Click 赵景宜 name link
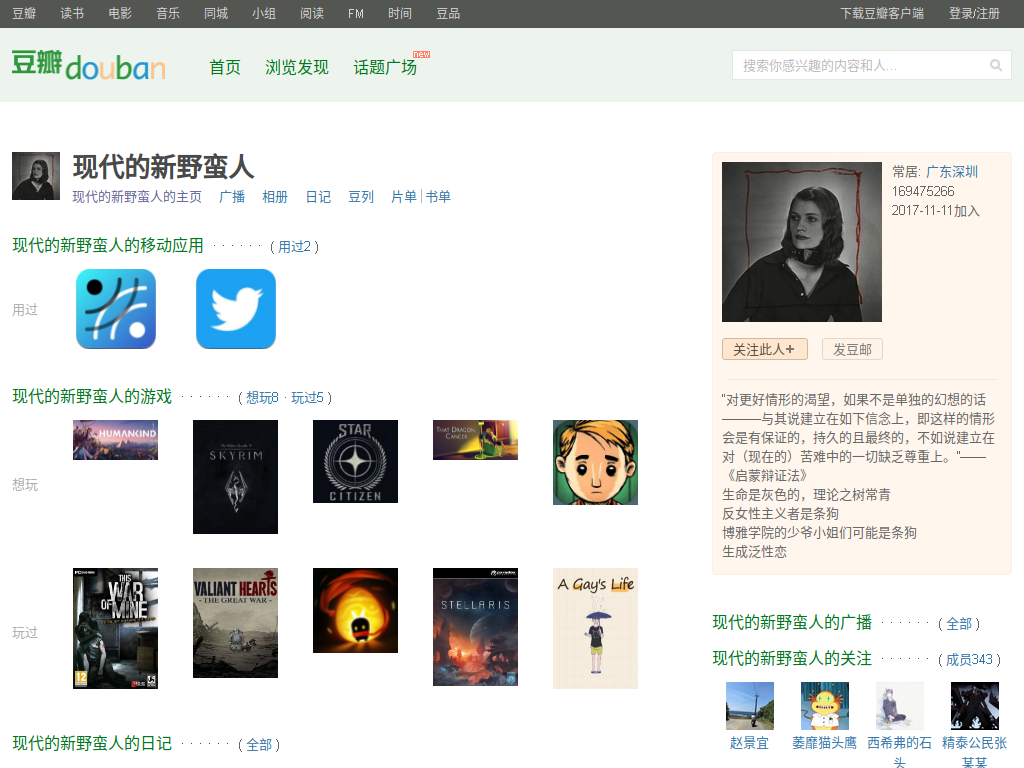The width and height of the screenshot is (1024, 768). [x=750, y=743]
